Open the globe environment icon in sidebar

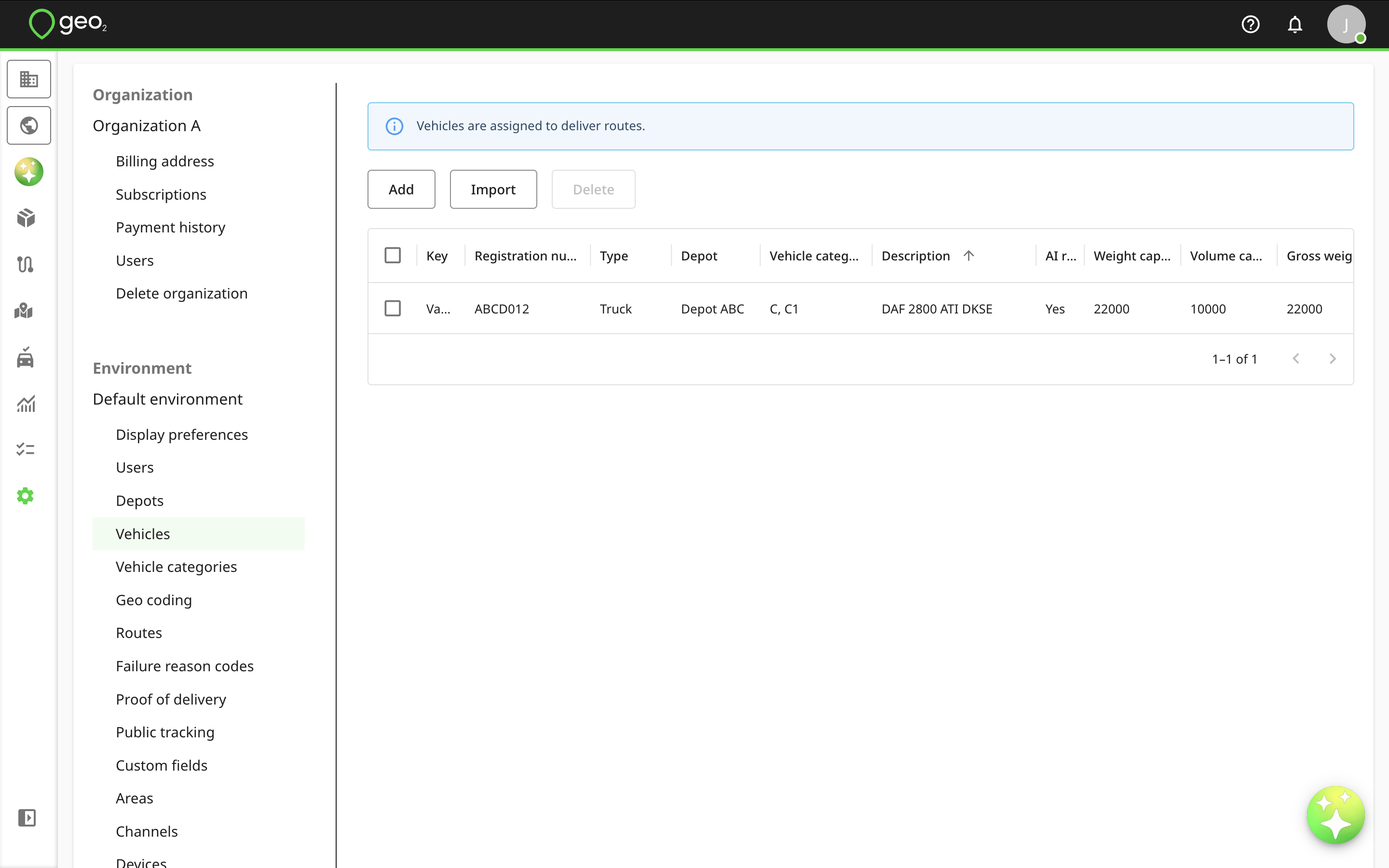tap(29, 125)
